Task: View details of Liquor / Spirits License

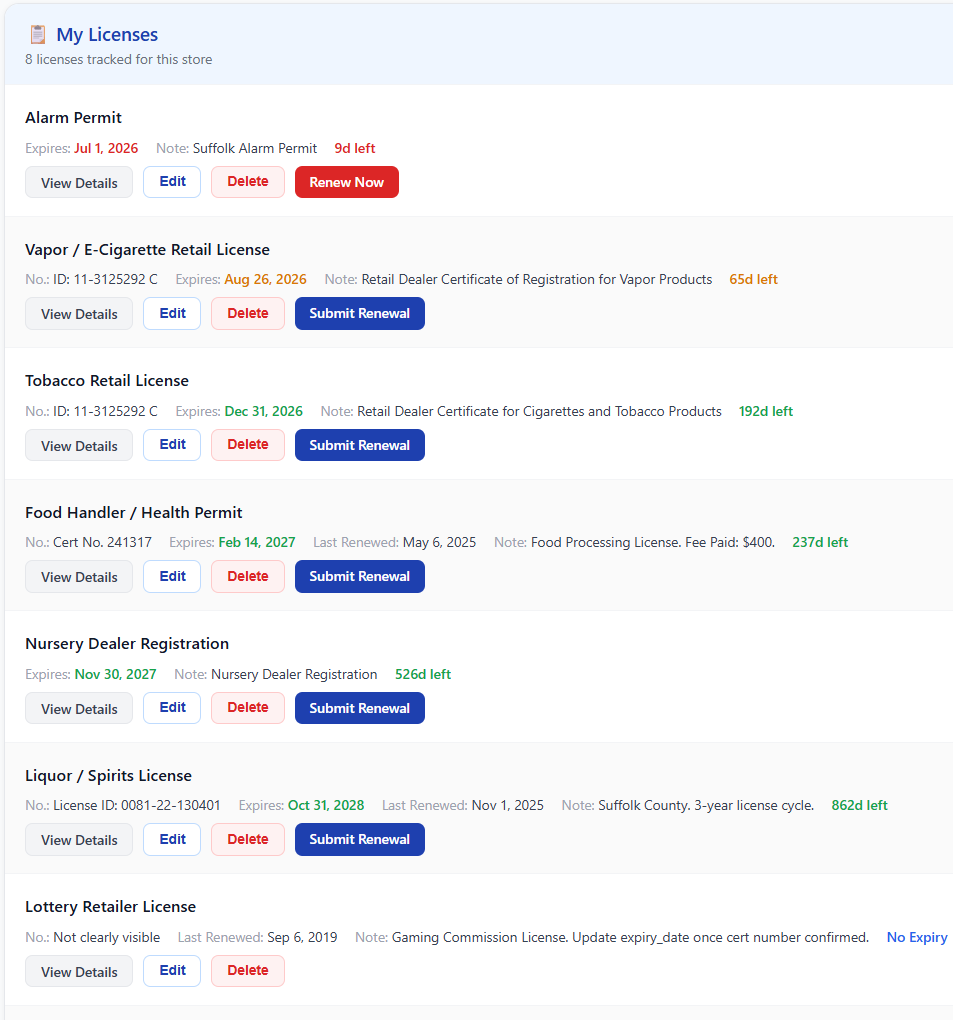Action: click(x=79, y=839)
